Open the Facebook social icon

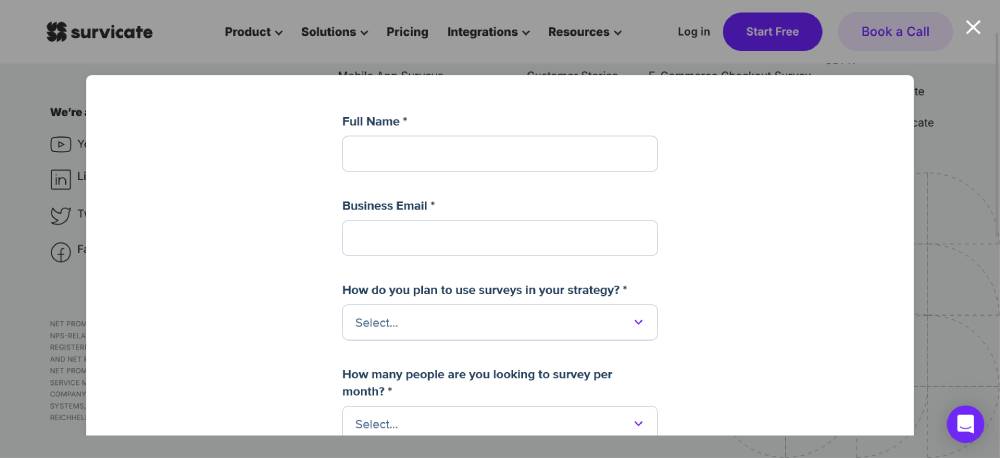click(61, 250)
